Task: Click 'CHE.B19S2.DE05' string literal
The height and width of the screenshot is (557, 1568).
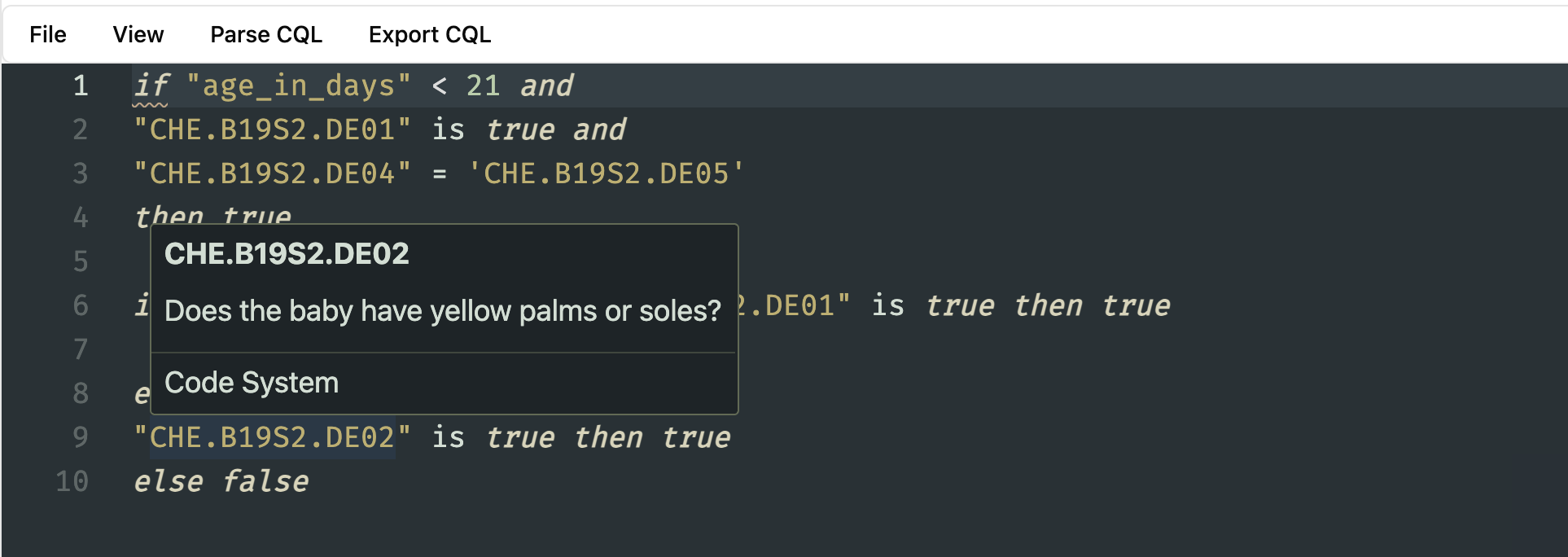Action: click(613, 173)
